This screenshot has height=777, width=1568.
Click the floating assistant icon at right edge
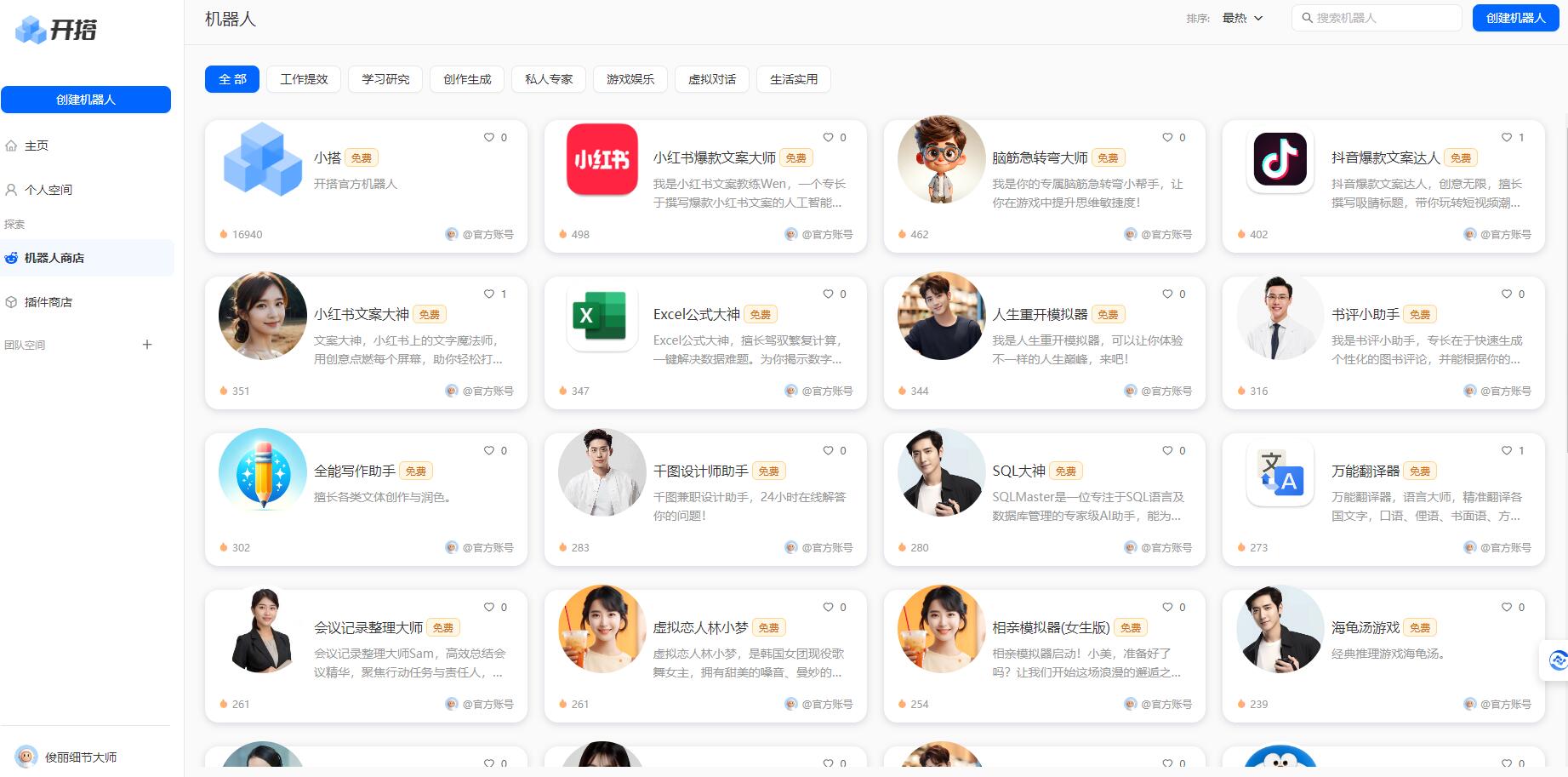(1557, 660)
